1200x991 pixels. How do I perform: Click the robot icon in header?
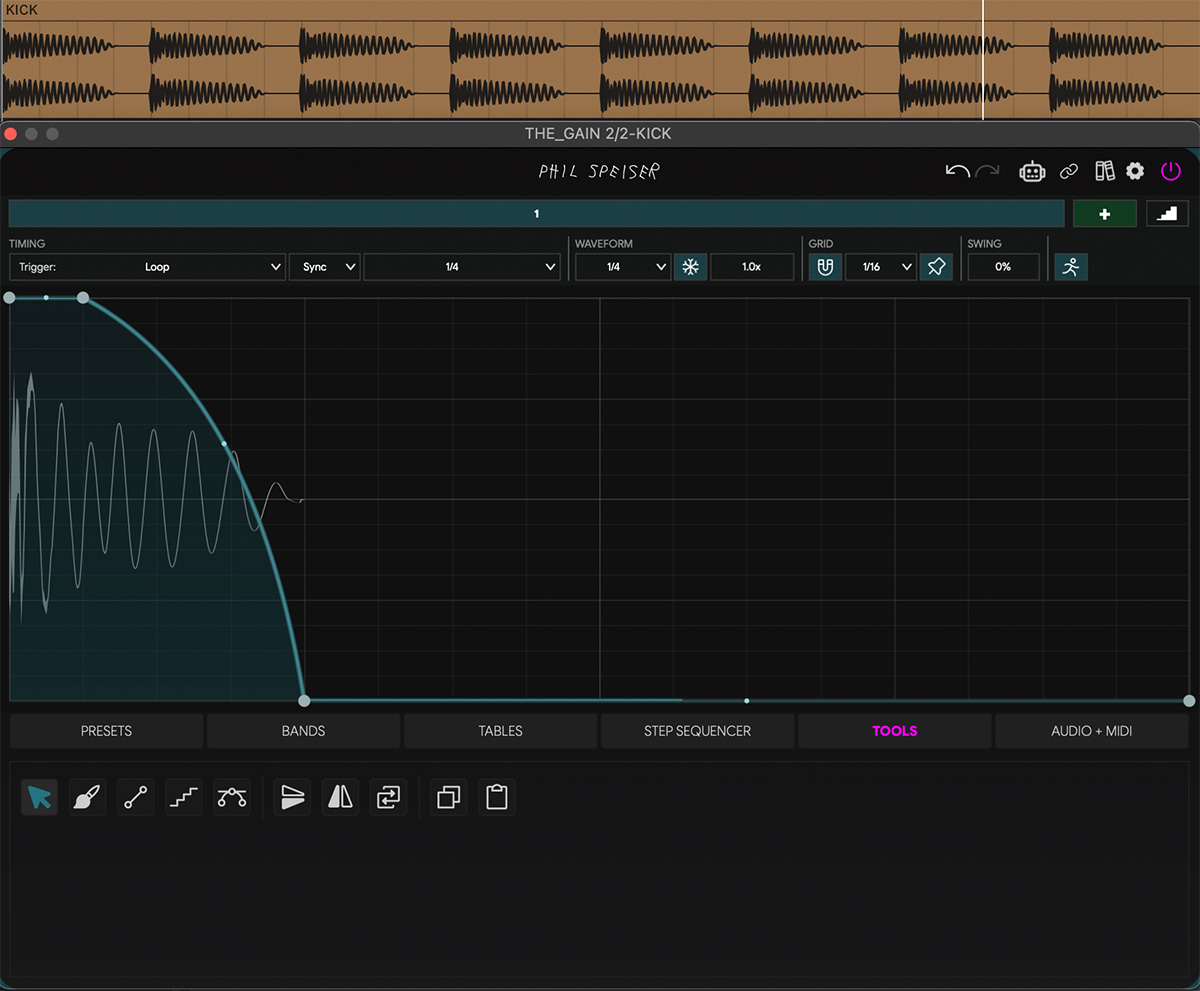1031,171
